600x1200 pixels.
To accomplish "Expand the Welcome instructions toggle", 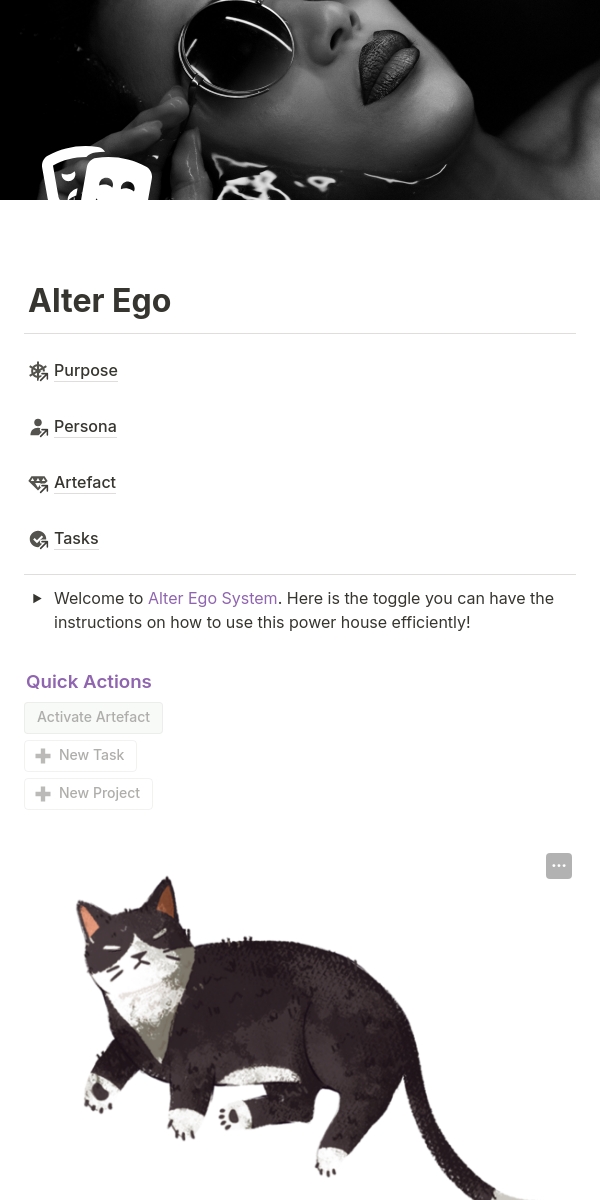I will (37, 599).
